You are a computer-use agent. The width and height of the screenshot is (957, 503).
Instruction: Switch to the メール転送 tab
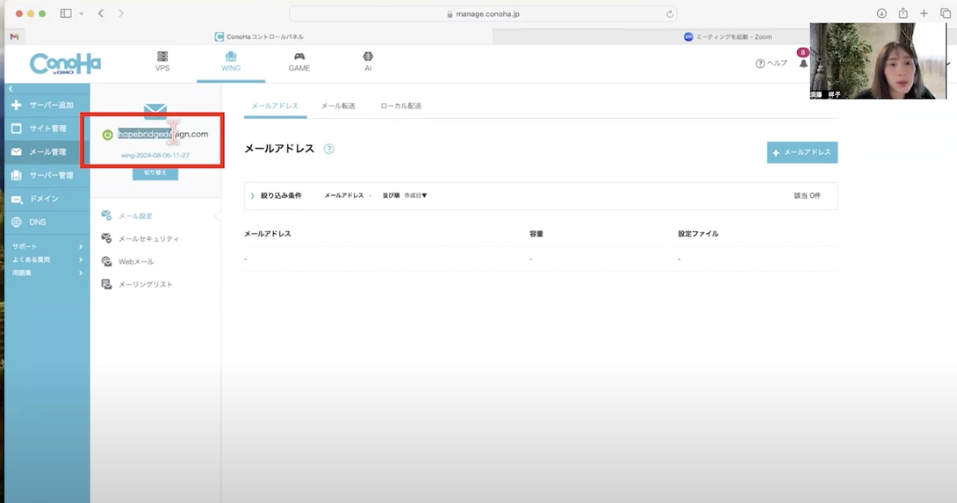(x=338, y=106)
